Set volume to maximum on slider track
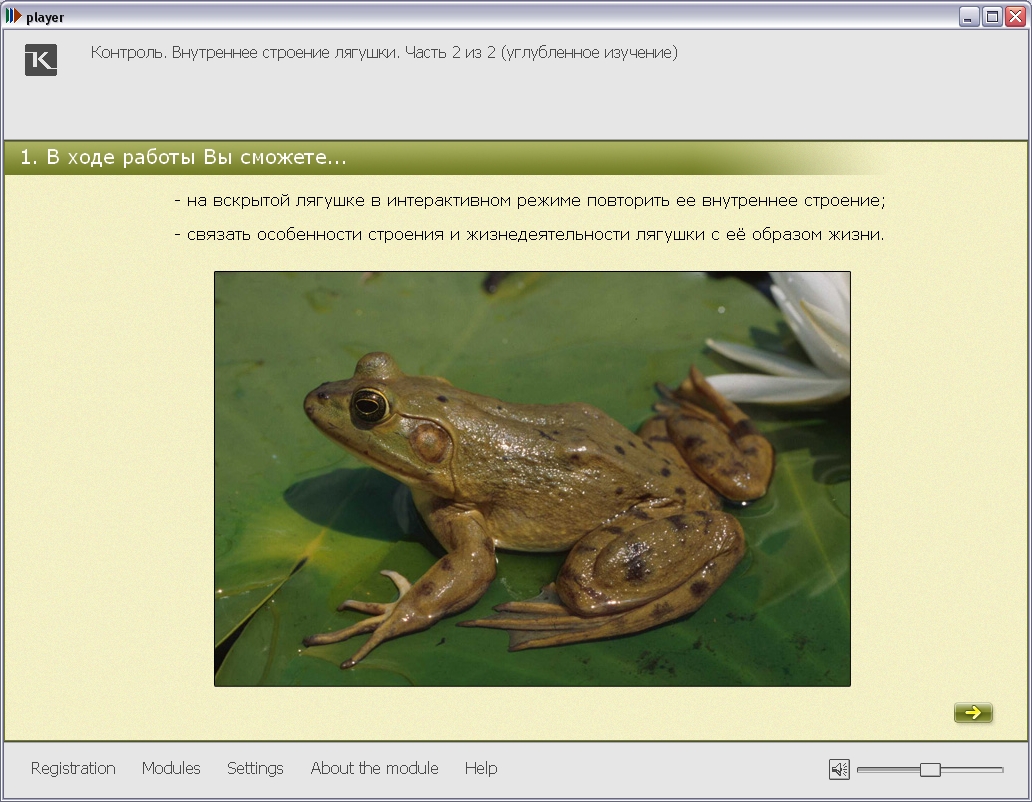The height and width of the screenshot is (802, 1032). (1001, 769)
